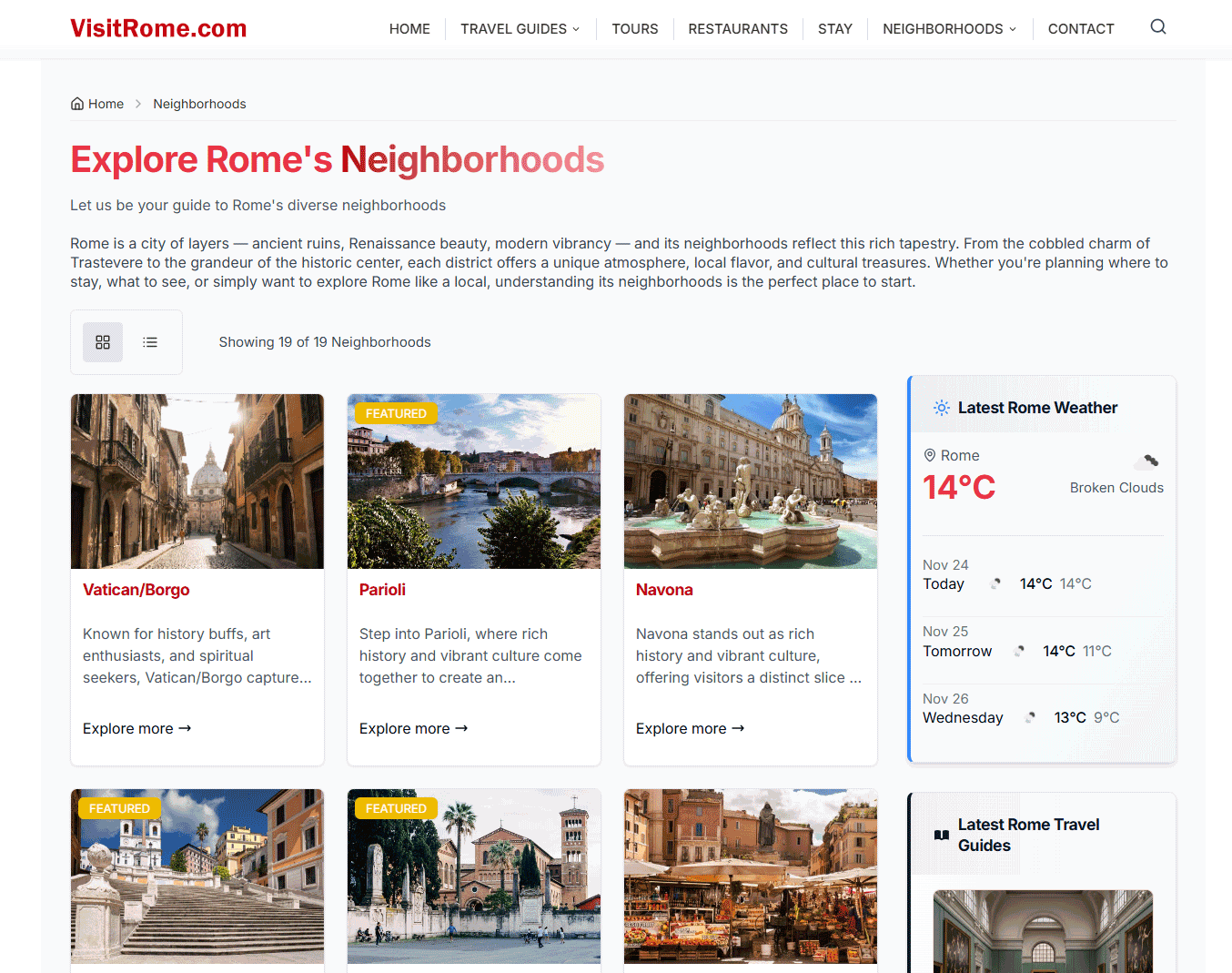Click the broken clouds weather icon
The width and height of the screenshot is (1232, 973).
pos(1146,463)
